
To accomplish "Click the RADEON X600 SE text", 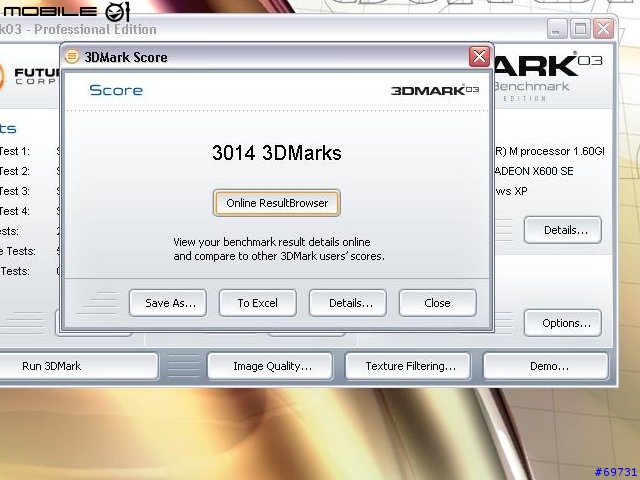I will (x=534, y=171).
